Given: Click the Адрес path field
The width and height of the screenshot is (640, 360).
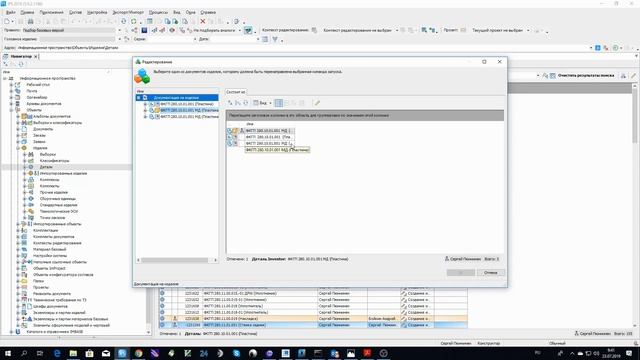Looking at the screenshot, I should (x=302, y=48).
